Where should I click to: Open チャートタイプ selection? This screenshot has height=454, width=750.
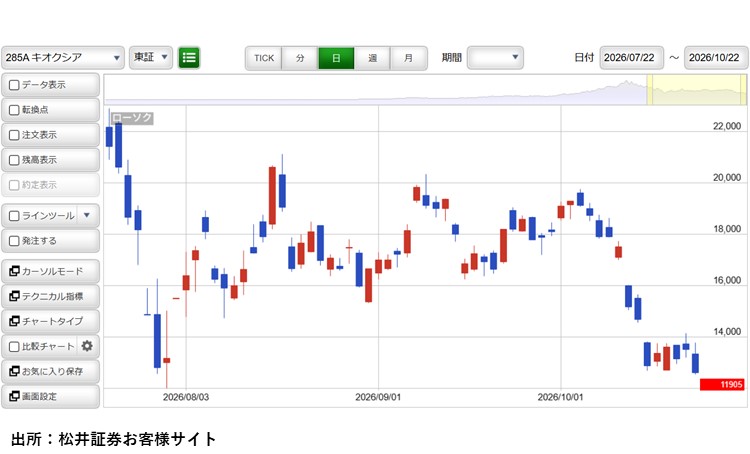coord(51,321)
